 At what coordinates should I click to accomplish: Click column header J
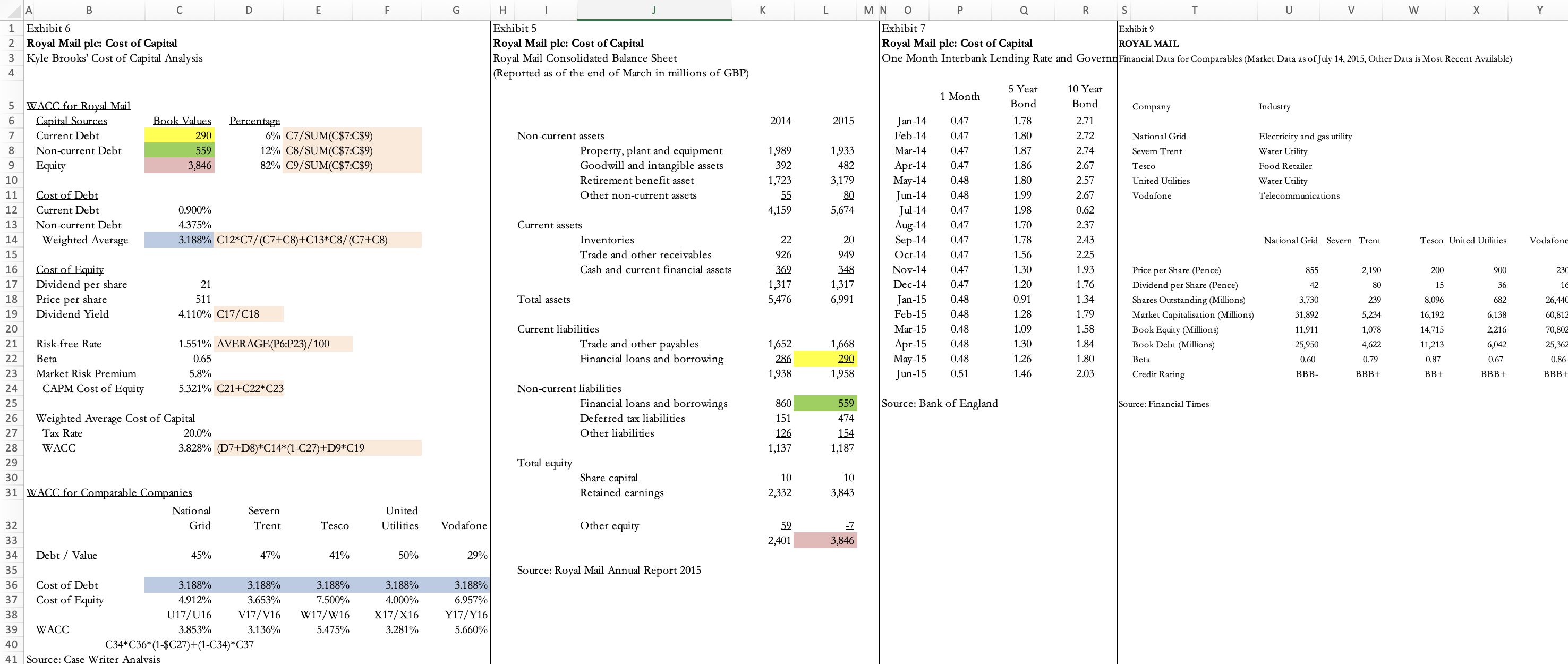click(653, 10)
